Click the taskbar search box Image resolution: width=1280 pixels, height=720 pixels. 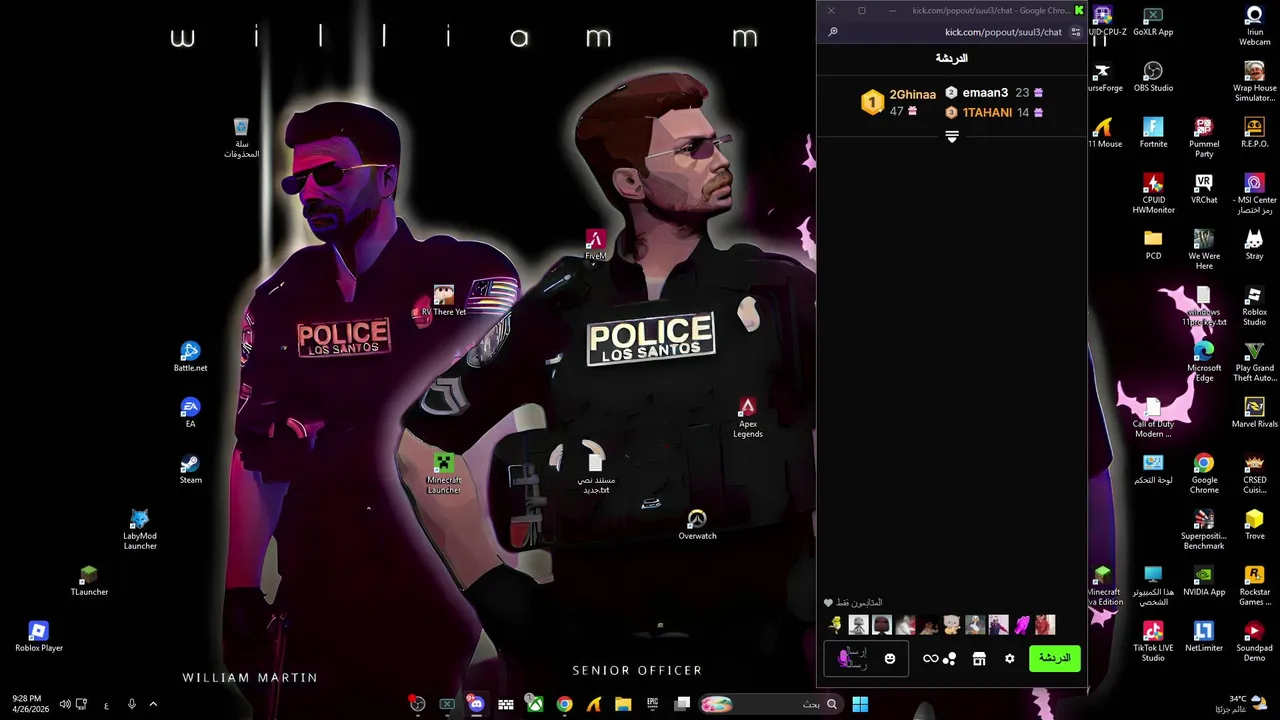[x=770, y=704]
